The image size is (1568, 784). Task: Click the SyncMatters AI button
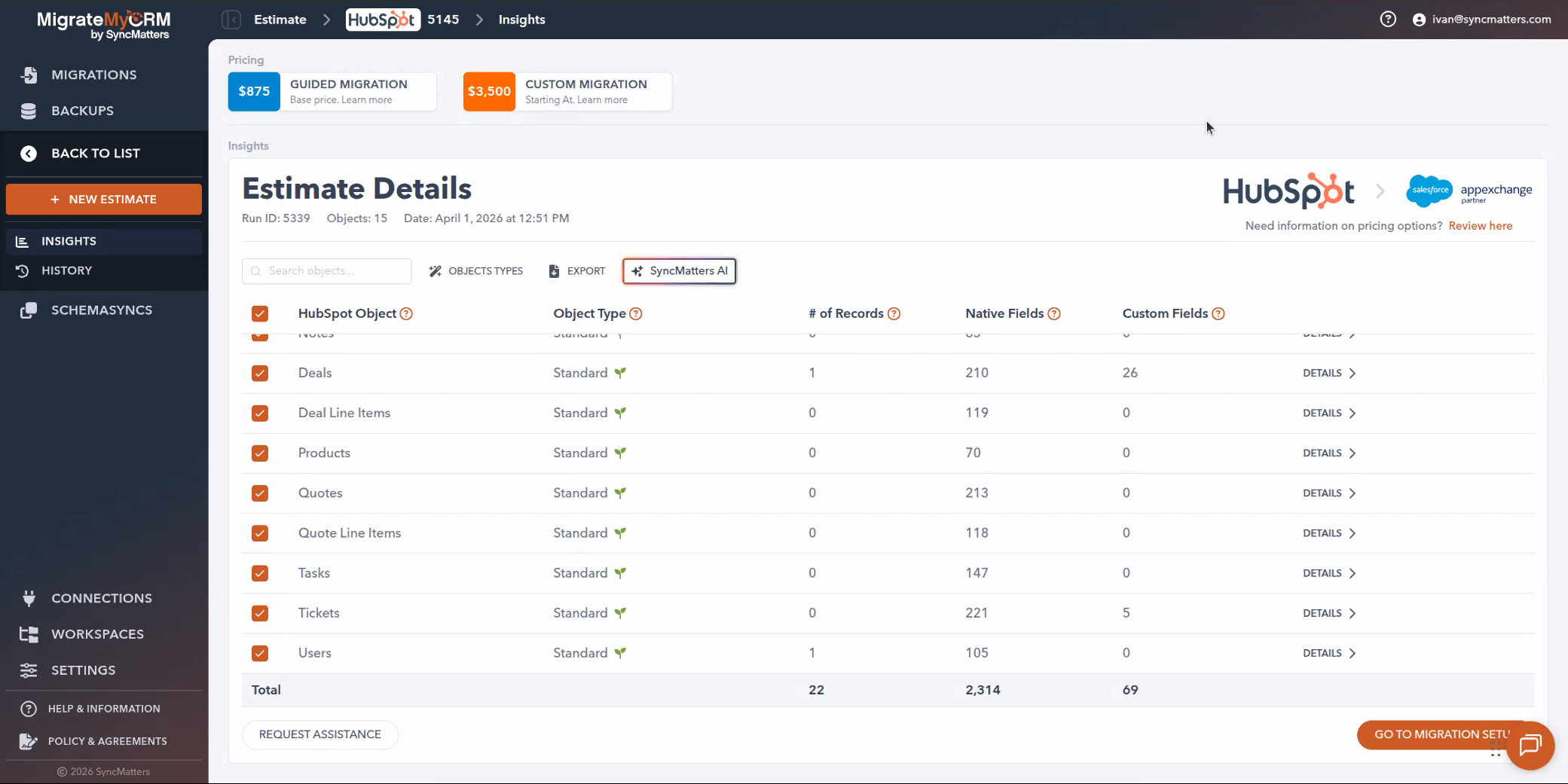680,271
